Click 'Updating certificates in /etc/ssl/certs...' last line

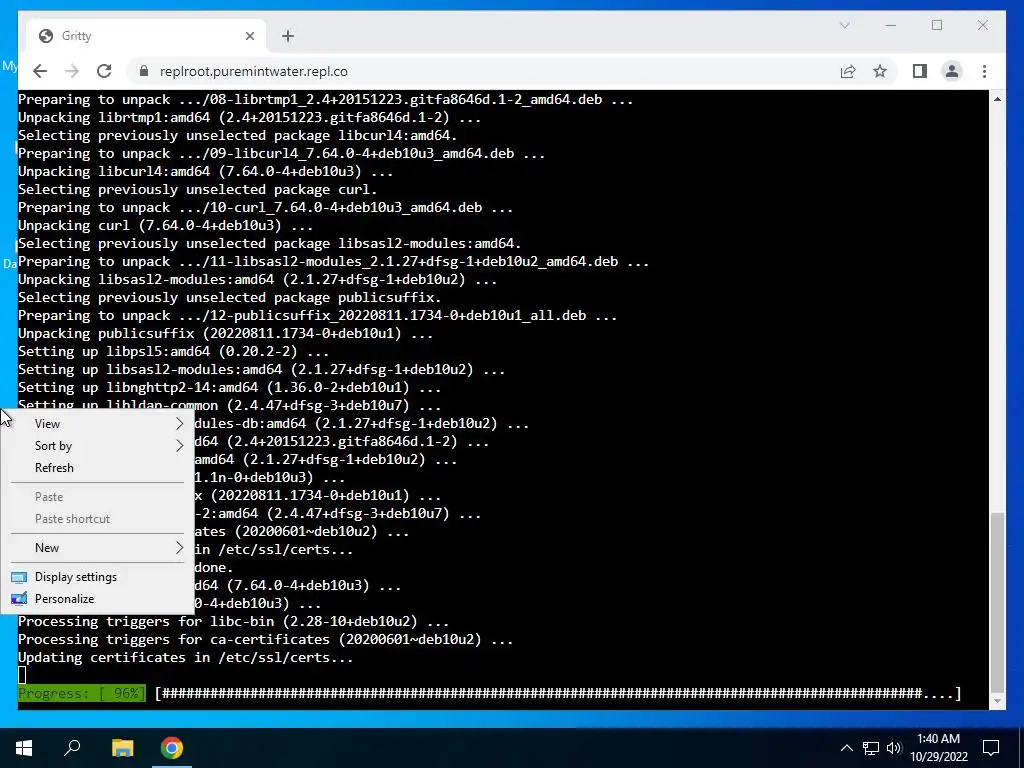(x=185, y=658)
